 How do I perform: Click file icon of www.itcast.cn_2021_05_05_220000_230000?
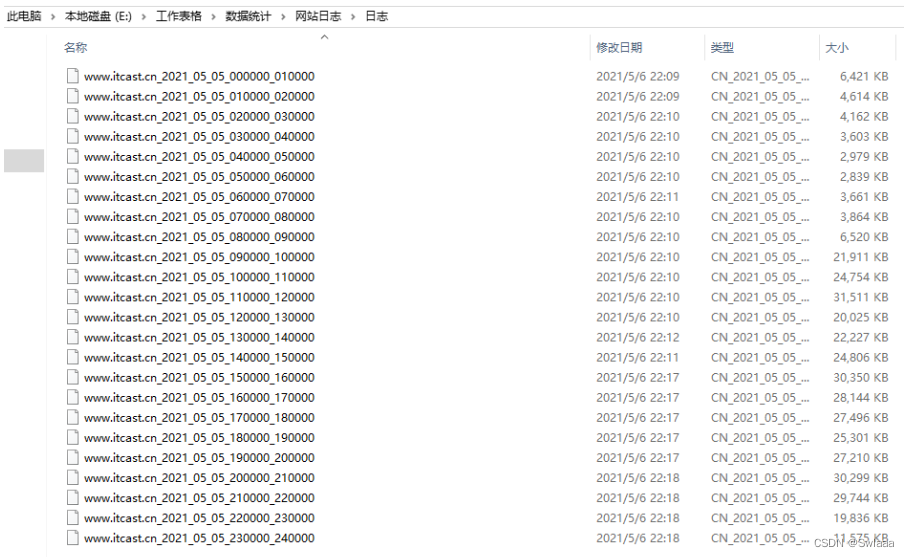coord(72,518)
